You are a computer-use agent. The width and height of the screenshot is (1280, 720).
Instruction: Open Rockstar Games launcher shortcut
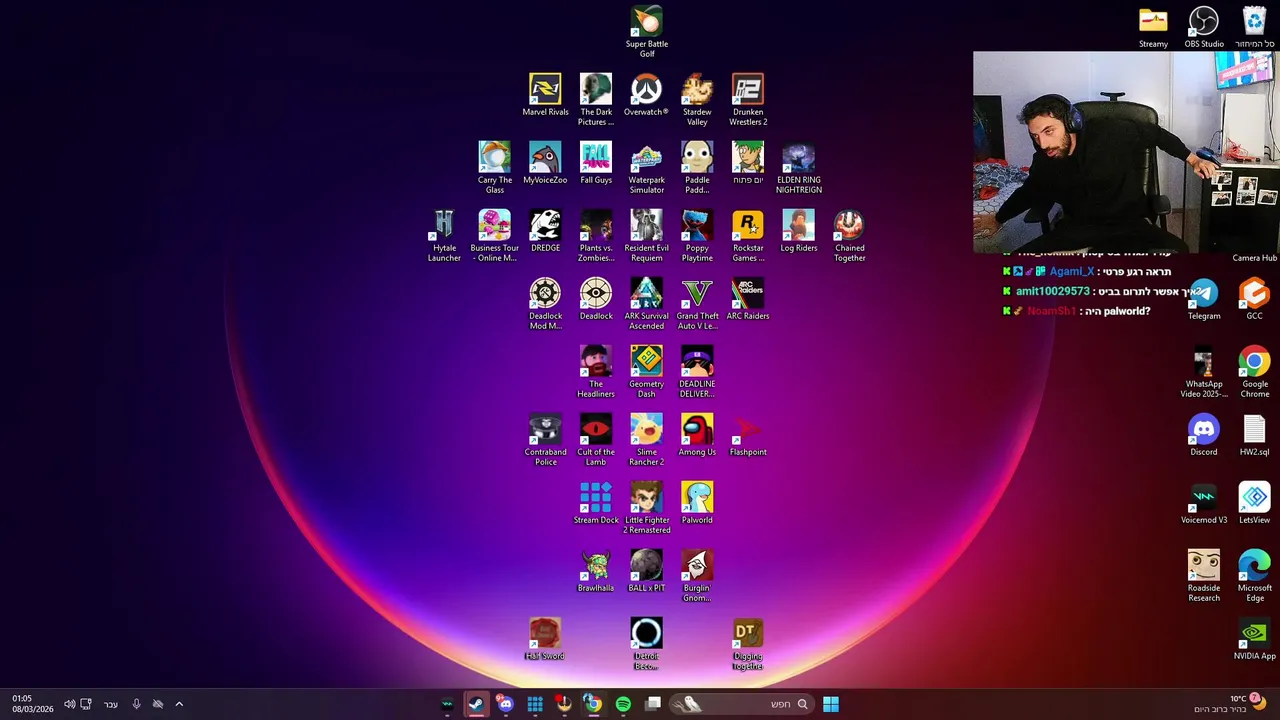748,235
